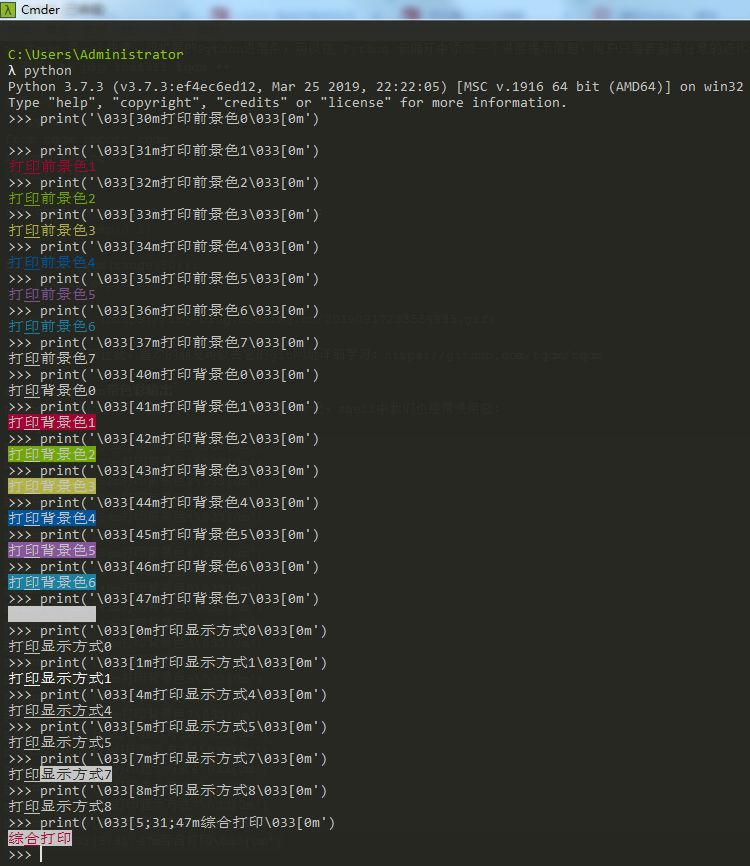The image size is (750, 866).
Task: Click the Cmder window title text
Action: click(x=40, y=9)
